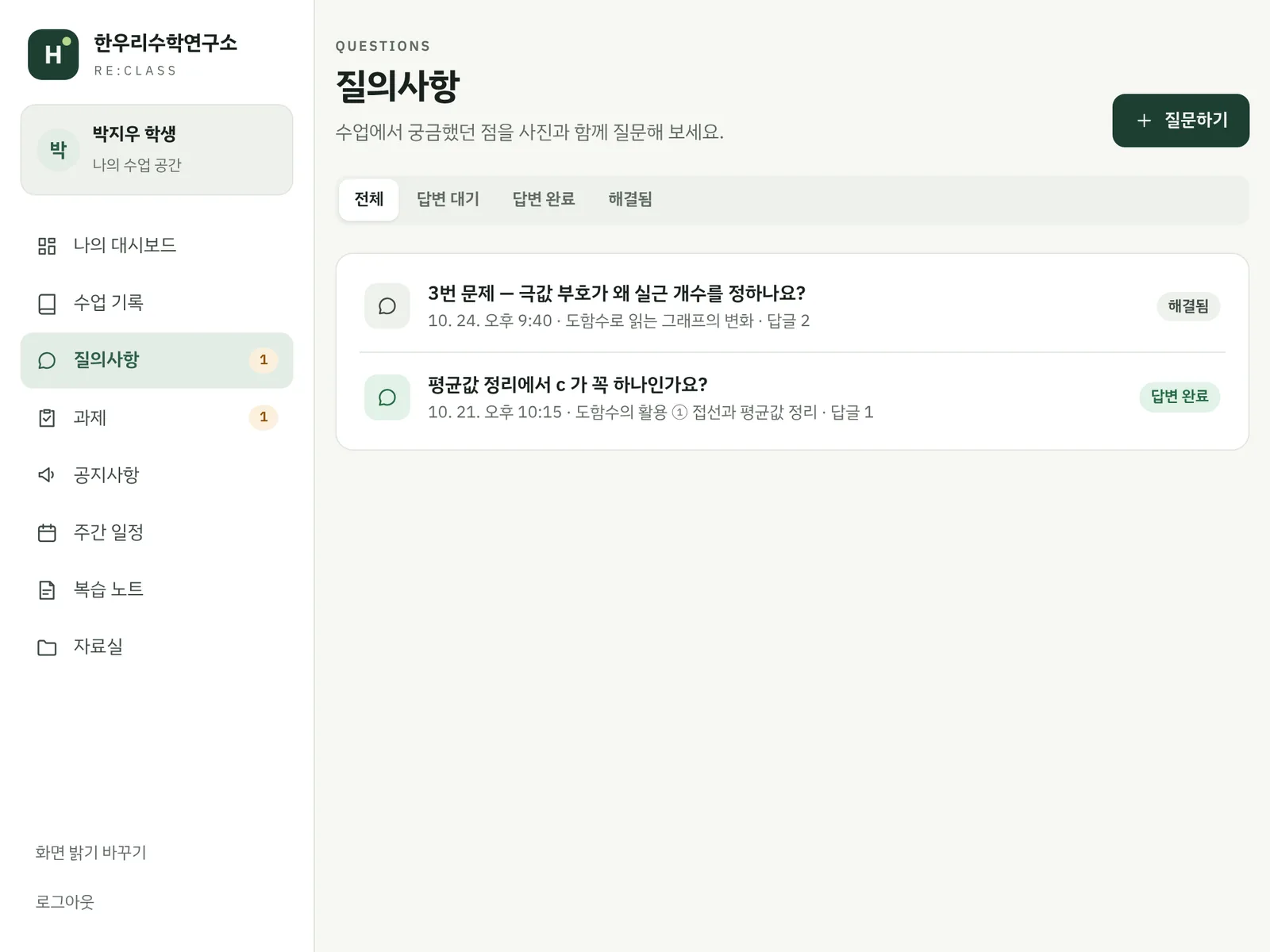Image resolution: width=1270 pixels, height=952 pixels.
Task: Open 나의 대시보드 menu item
Action: click(156, 246)
